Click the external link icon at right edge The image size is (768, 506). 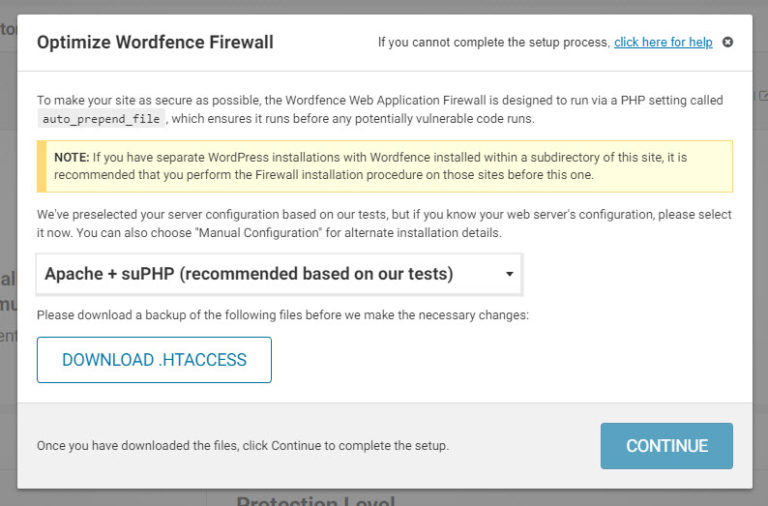[763, 96]
